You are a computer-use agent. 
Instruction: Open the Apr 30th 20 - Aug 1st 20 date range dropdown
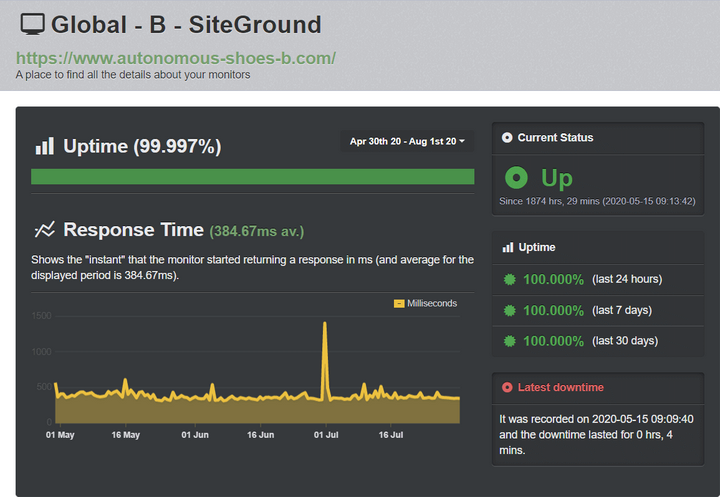pos(407,141)
